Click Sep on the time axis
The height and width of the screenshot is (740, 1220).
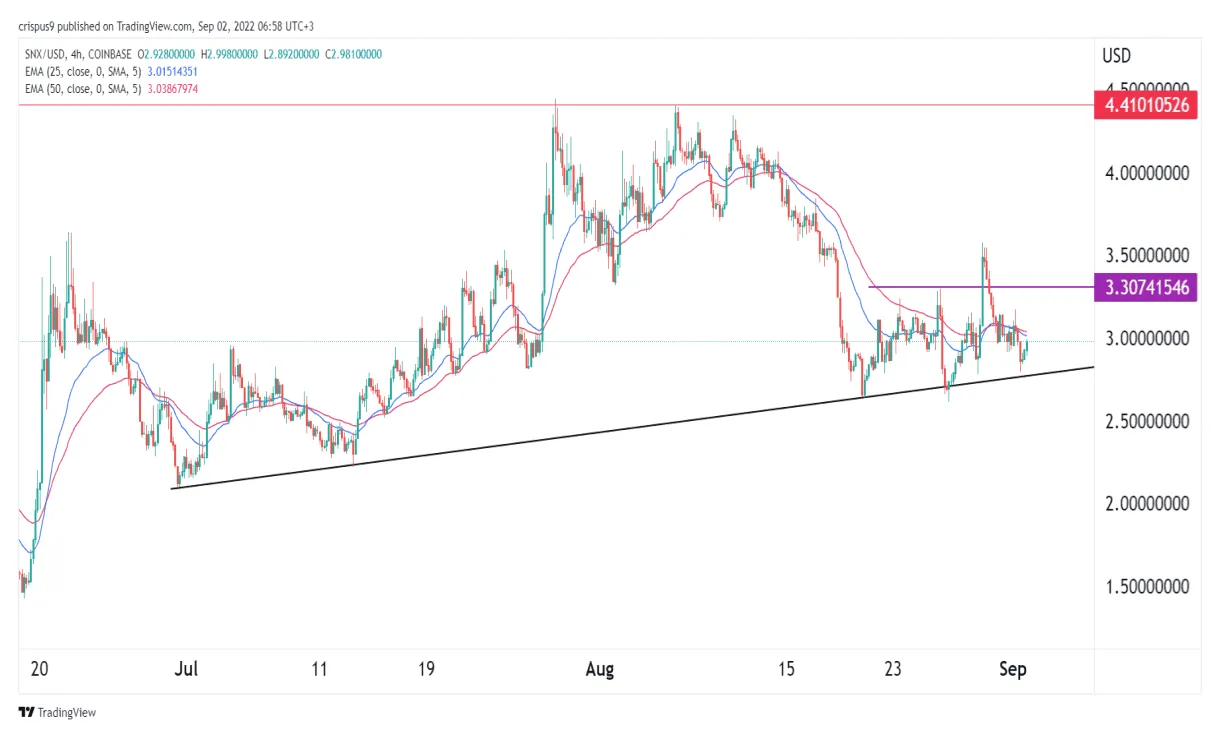click(1013, 669)
